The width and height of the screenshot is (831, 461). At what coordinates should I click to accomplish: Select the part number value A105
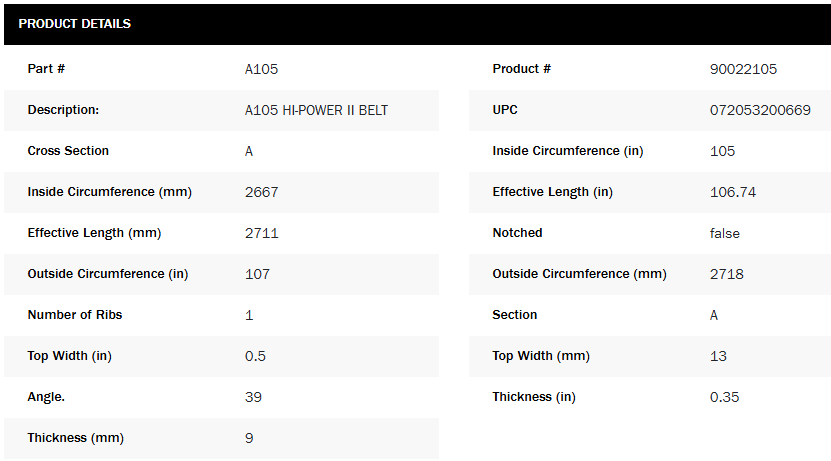coord(261,69)
